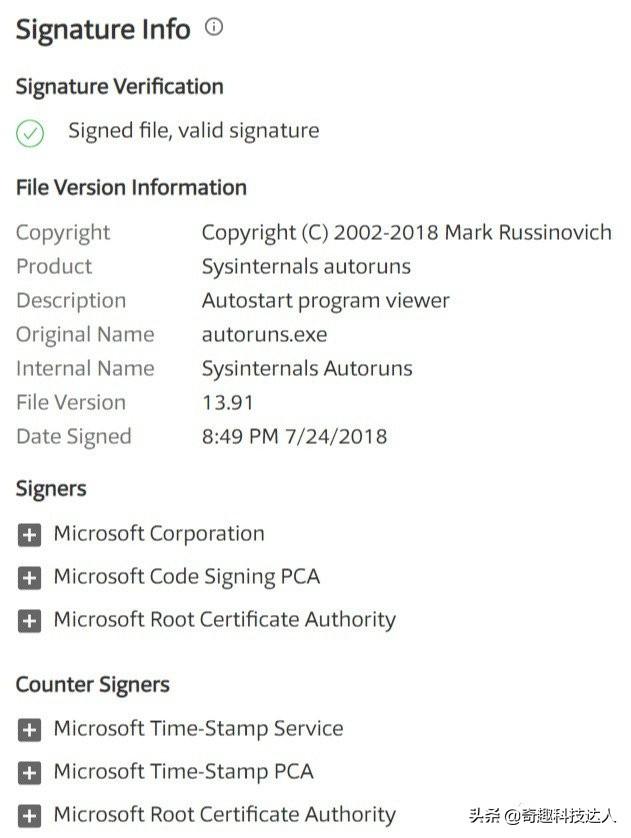
Task: Click the copyright Mark Russinovich text
Action: coord(407,232)
